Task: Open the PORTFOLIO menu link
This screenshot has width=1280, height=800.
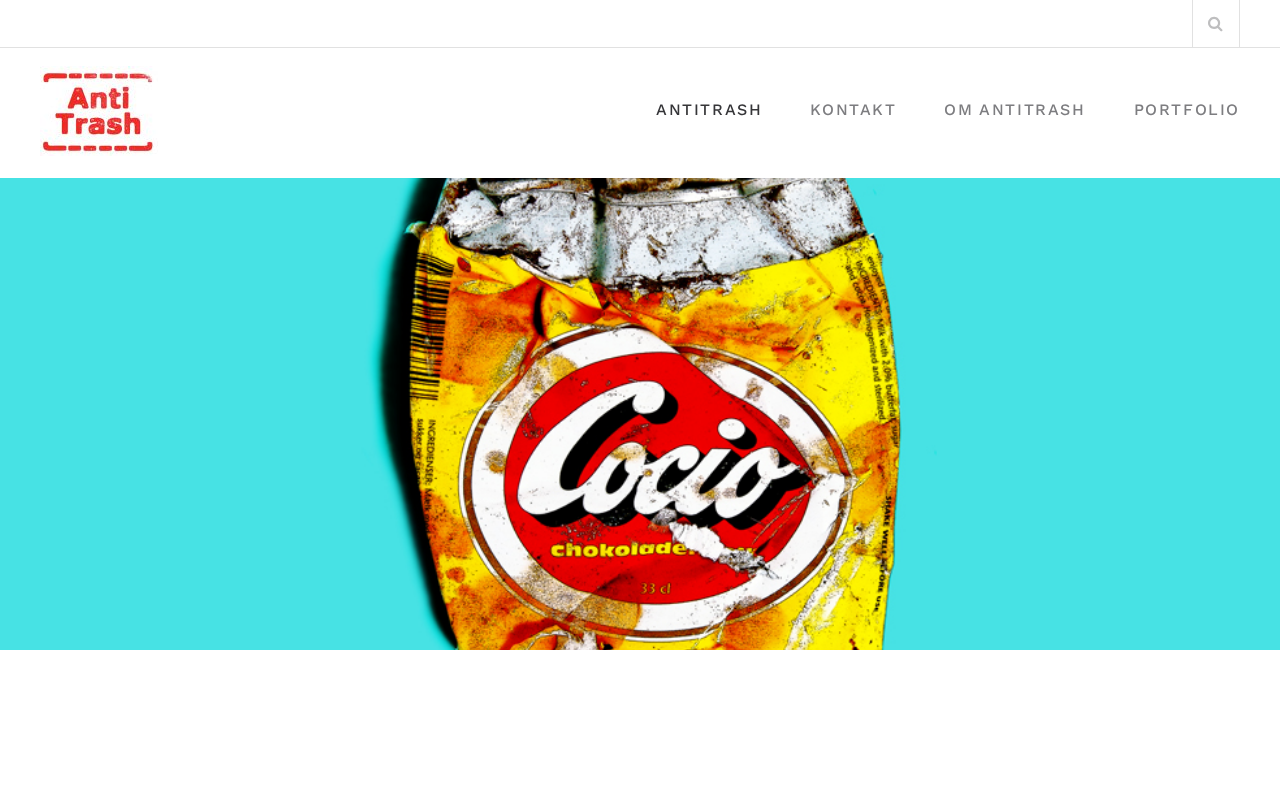Action: coord(1186,110)
